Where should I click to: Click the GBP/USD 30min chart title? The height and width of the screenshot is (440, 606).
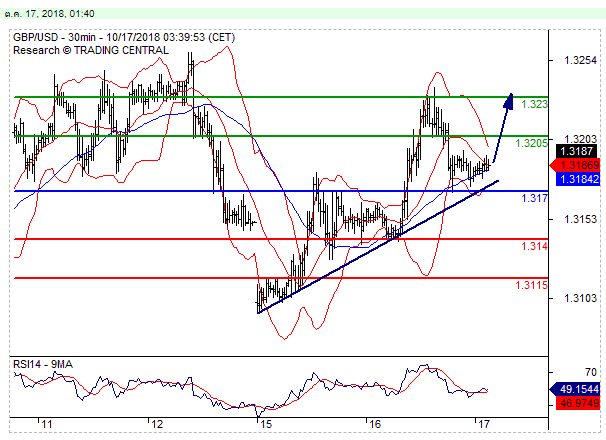[x=124, y=38]
